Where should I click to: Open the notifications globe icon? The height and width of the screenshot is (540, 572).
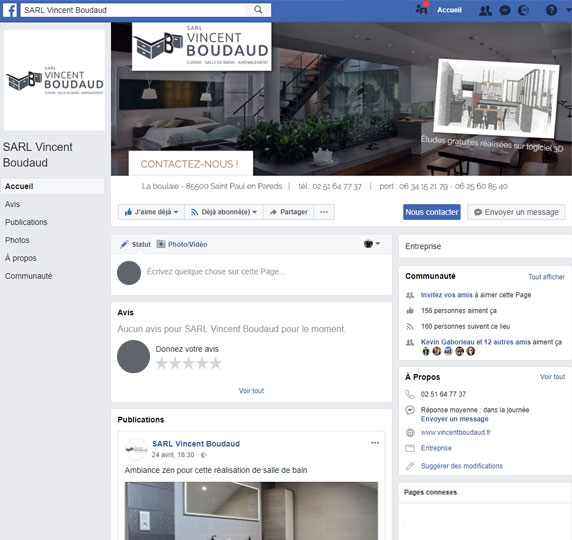coord(523,11)
